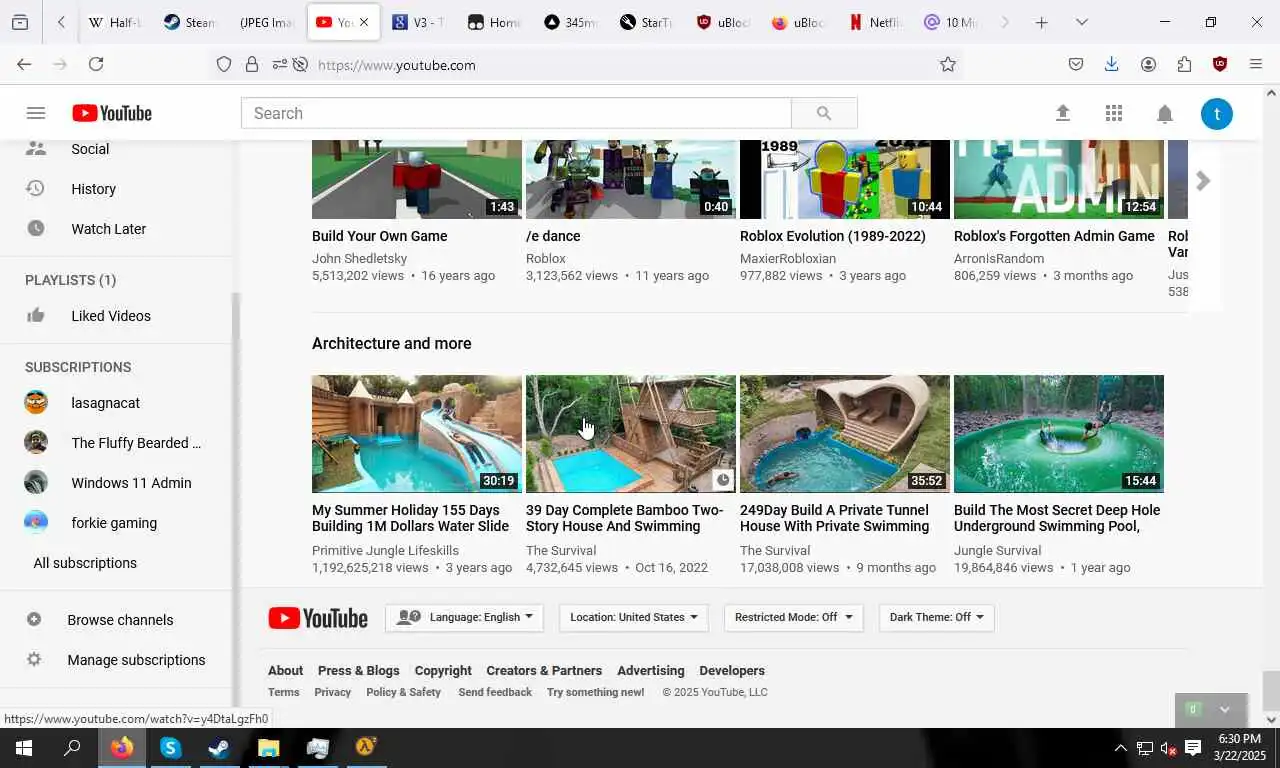Open the Restricted Mode: Off dropdown
1280x768 pixels.
[x=793, y=617]
